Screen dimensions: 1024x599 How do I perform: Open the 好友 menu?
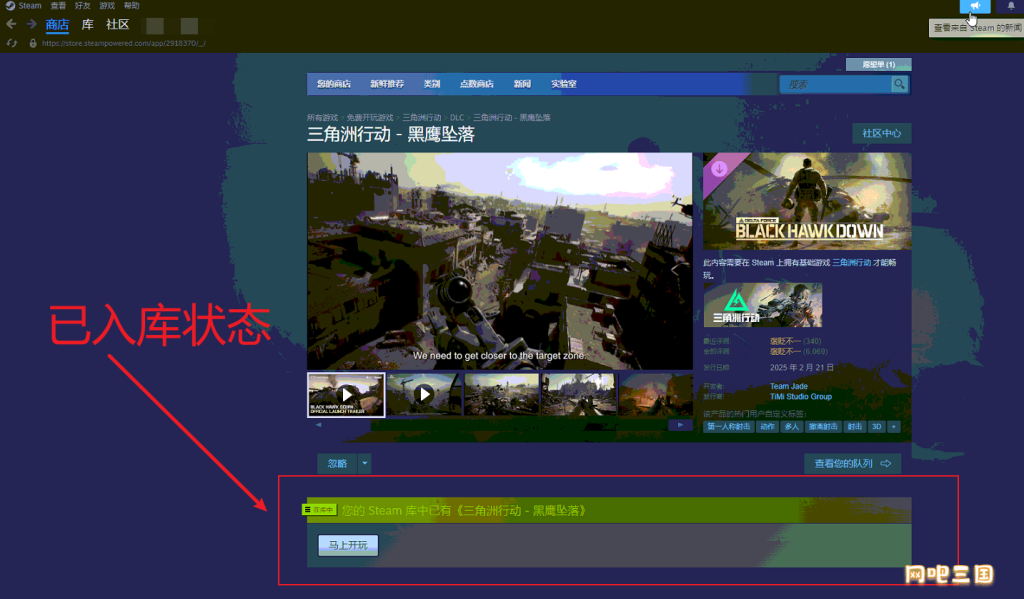pyautogui.click(x=82, y=6)
